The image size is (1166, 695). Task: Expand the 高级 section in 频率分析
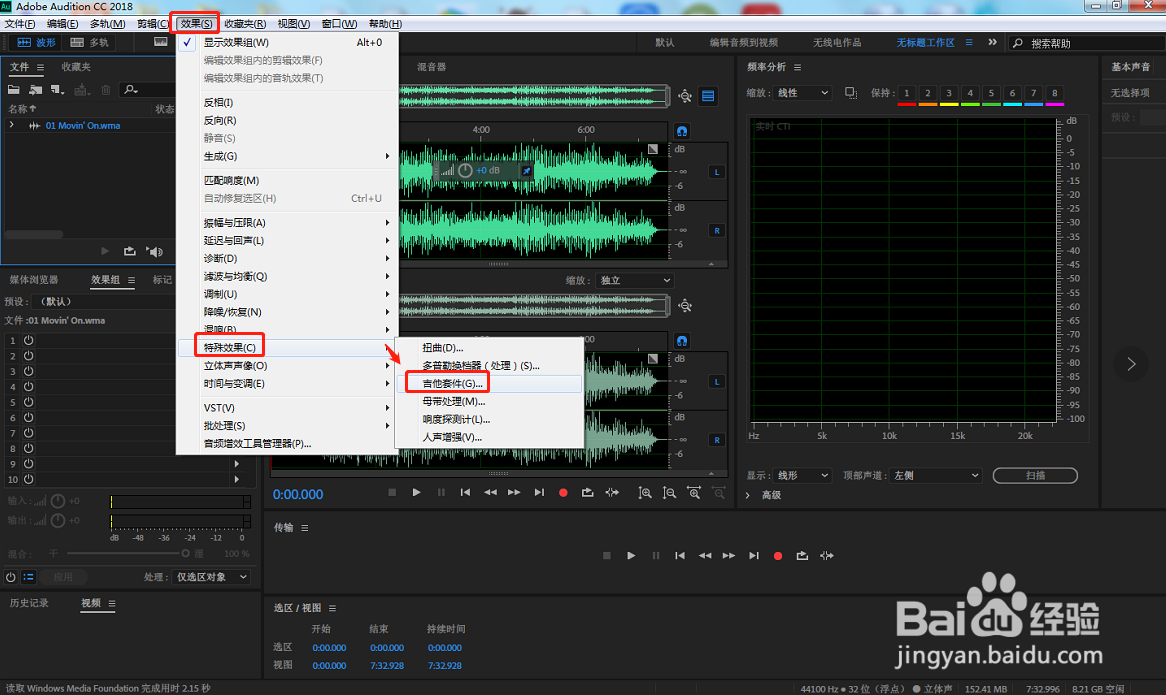pos(748,495)
